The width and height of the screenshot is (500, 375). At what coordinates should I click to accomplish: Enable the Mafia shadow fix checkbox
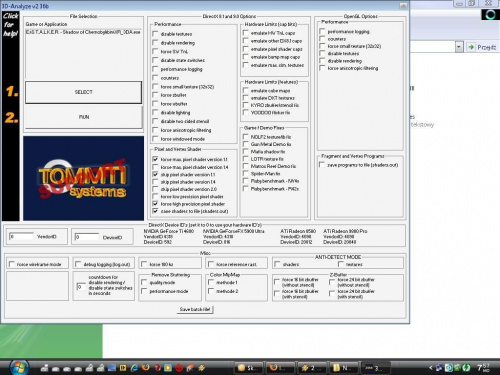(x=246, y=151)
